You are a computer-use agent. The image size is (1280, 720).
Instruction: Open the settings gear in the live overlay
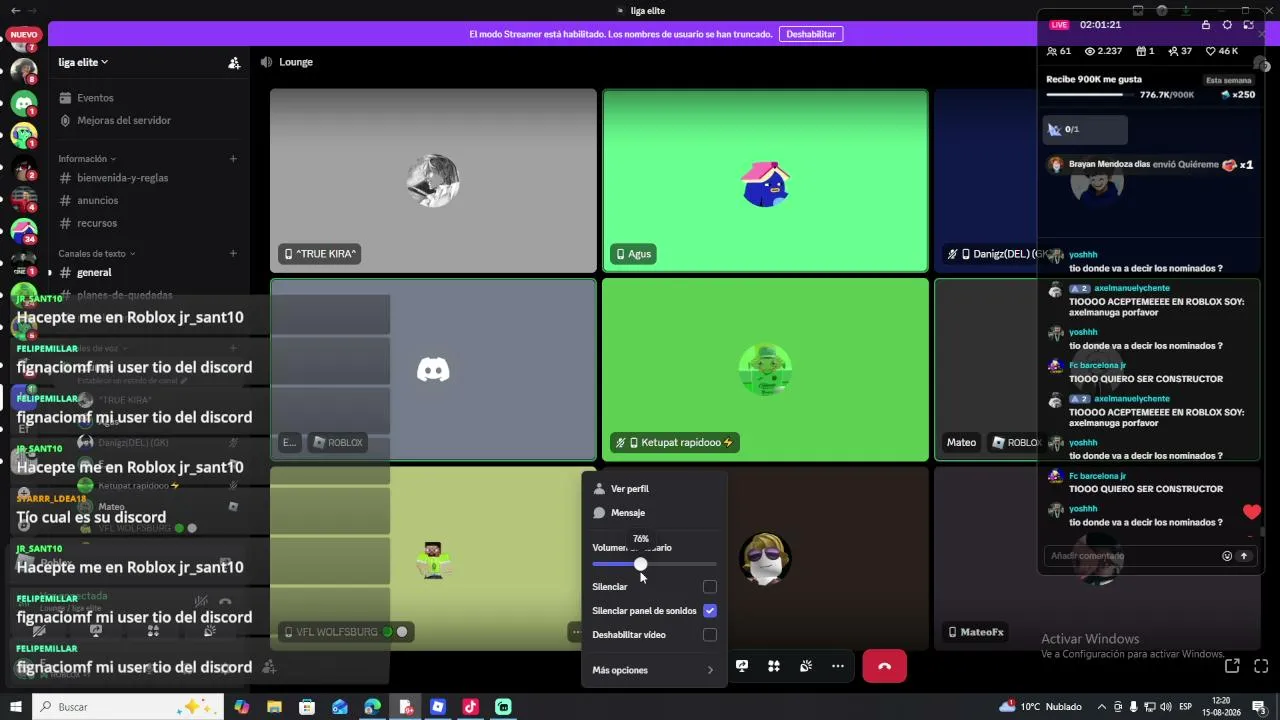(1227, 25)
